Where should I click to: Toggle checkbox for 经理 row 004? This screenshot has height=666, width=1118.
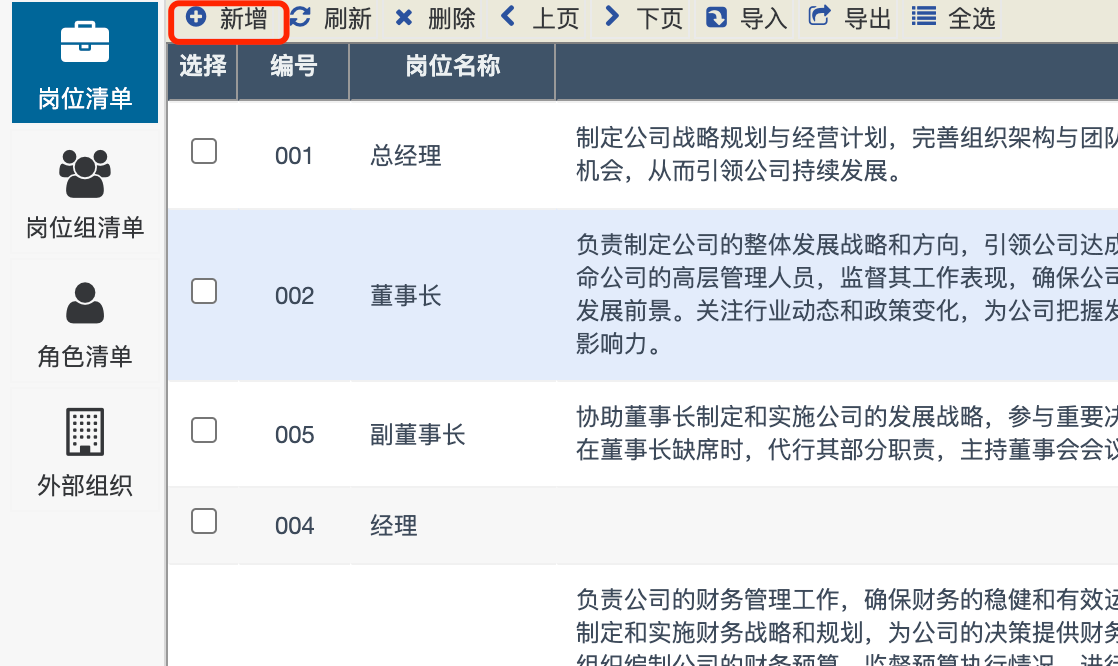point(204,521)
